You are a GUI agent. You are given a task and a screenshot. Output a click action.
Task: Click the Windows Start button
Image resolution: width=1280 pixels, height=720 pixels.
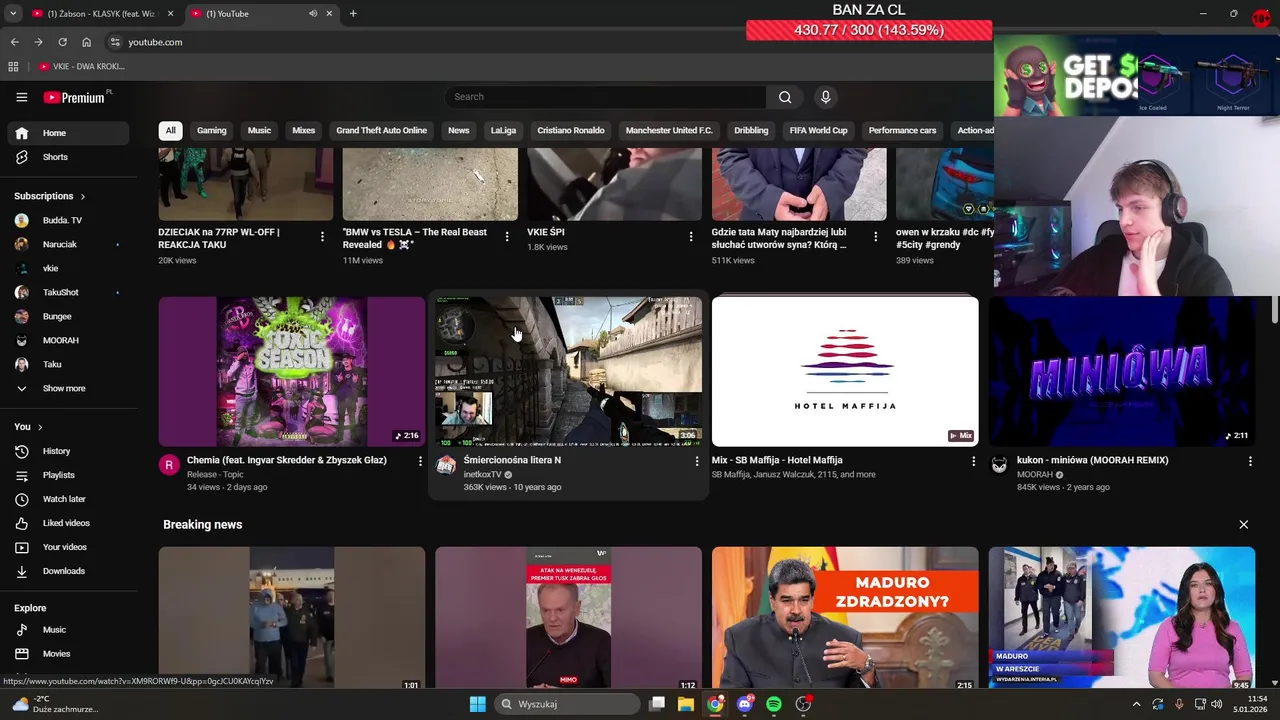477,704
